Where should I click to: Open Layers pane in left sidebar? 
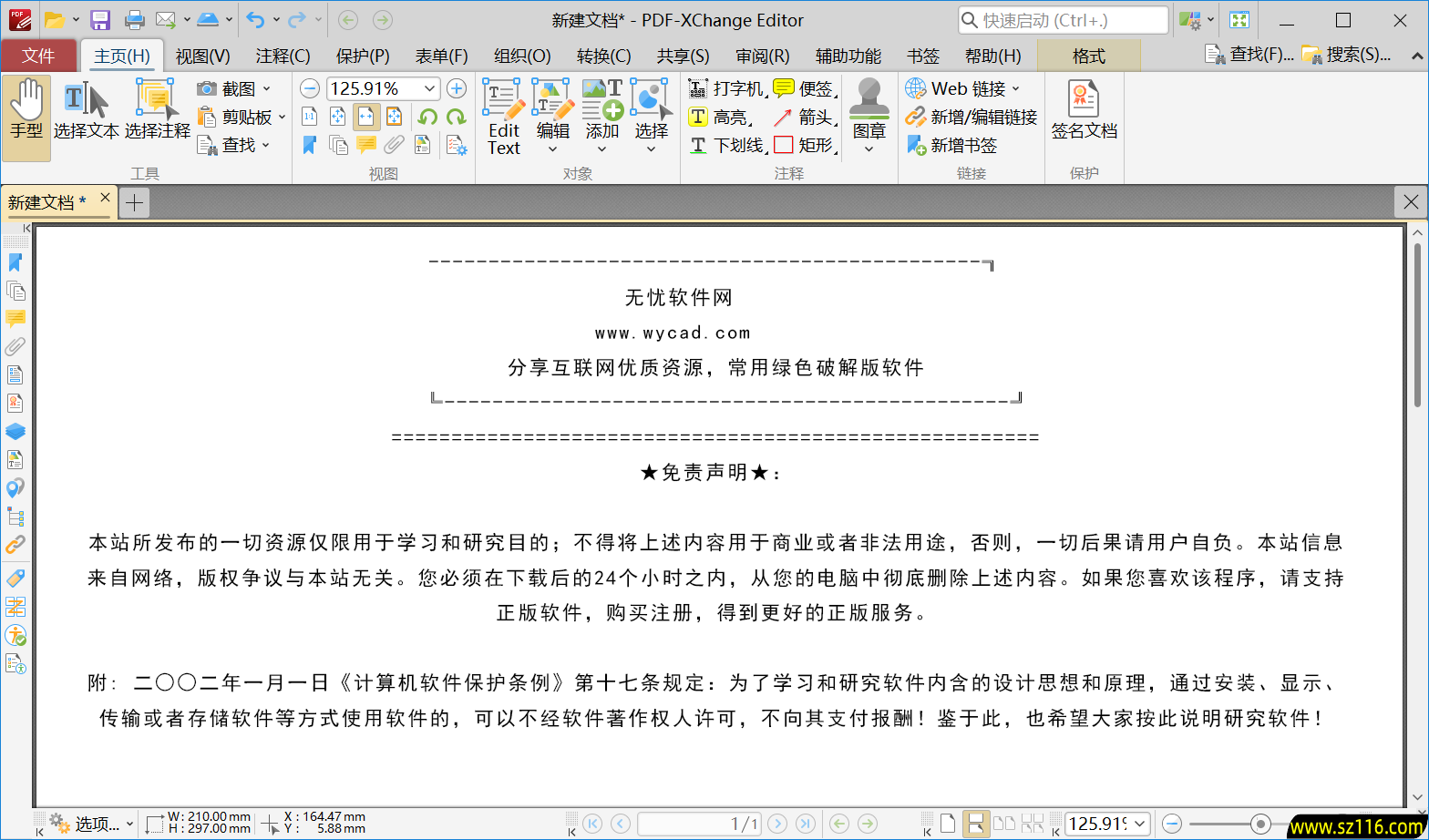pos(15,432)
